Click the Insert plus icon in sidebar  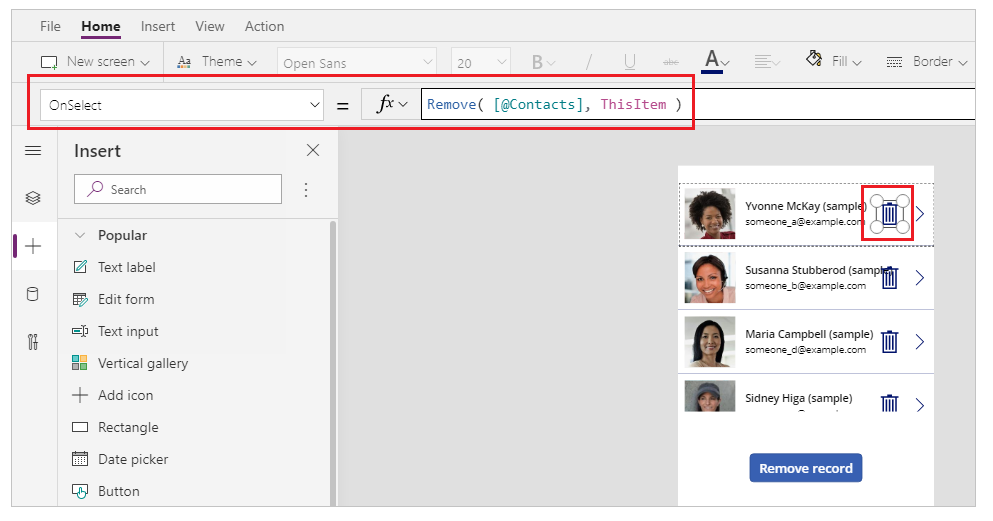point(33,246)
